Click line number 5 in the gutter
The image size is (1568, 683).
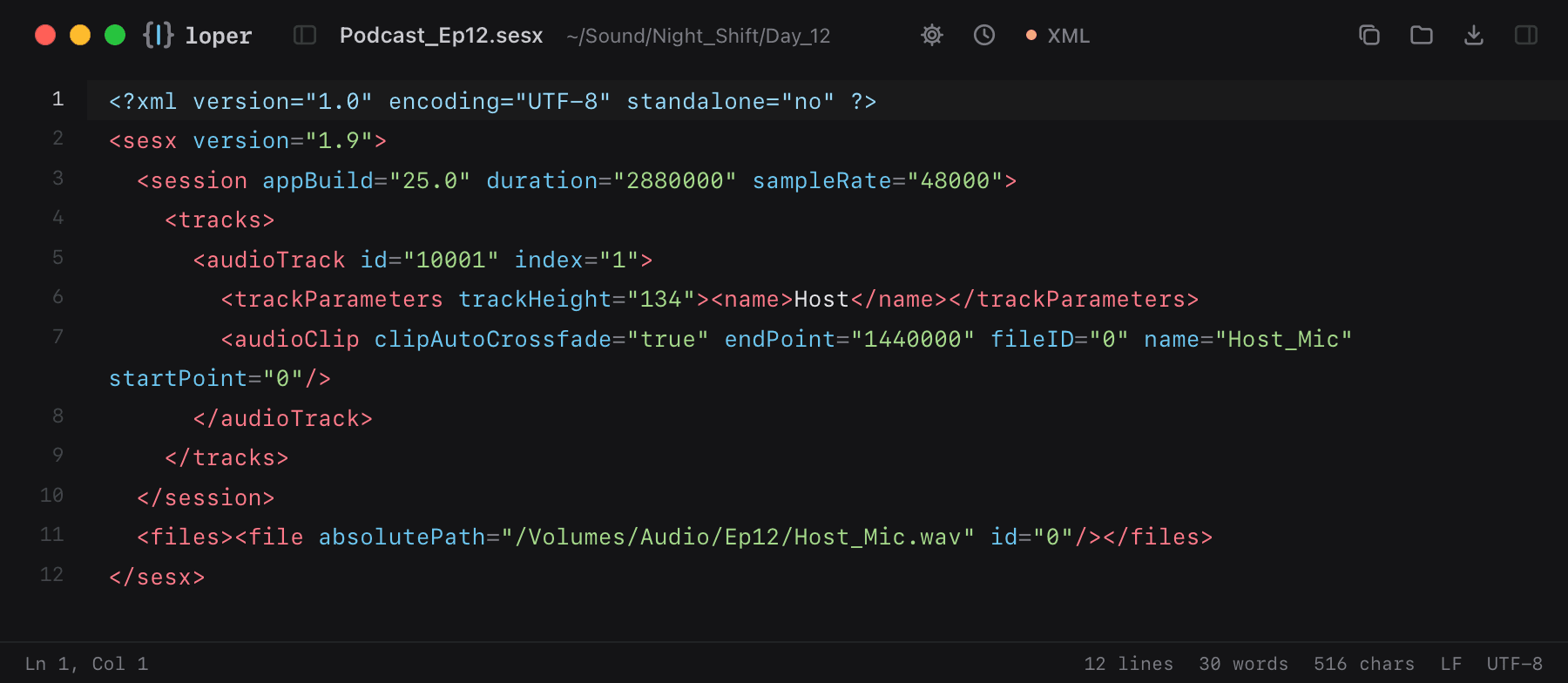click(x=57, y=258)
